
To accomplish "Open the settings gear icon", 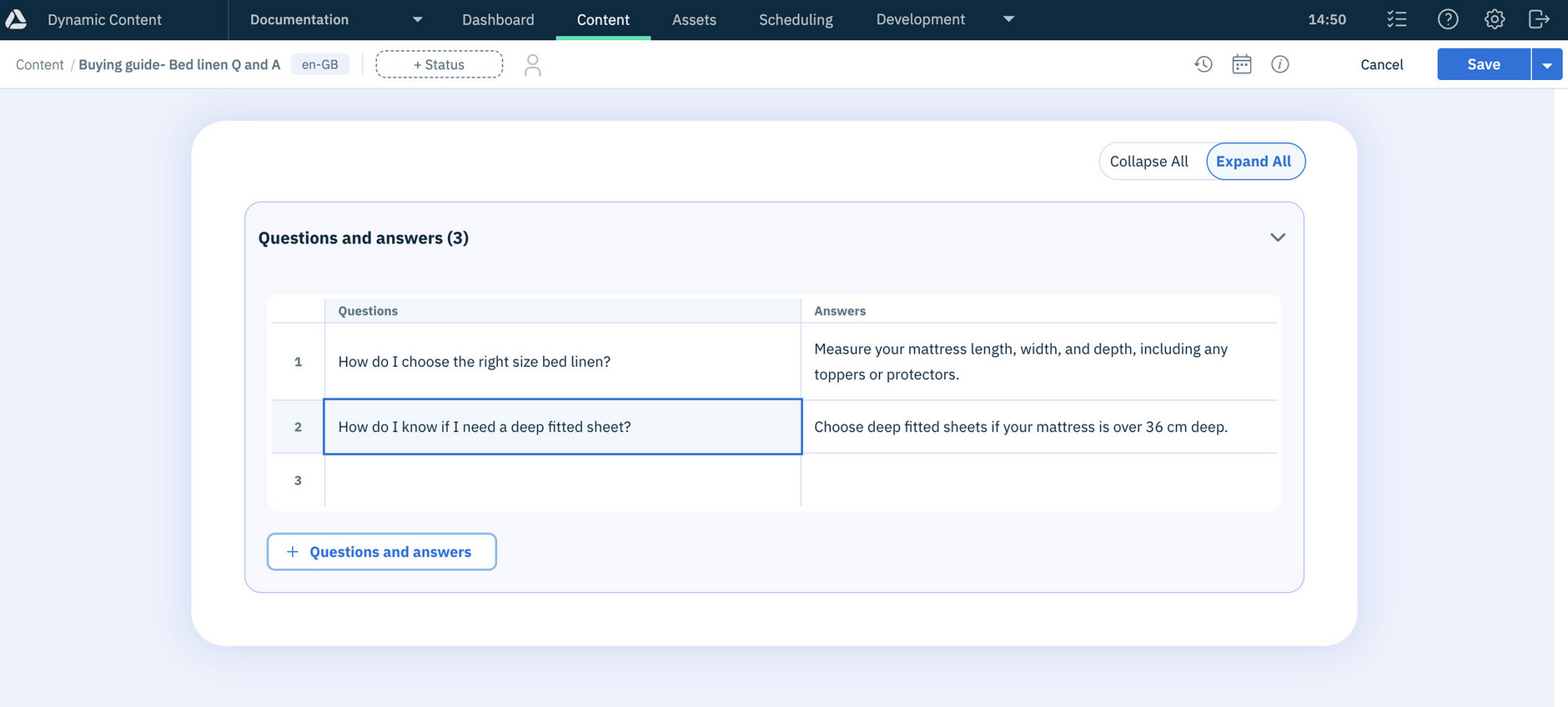I will 1494,19.
